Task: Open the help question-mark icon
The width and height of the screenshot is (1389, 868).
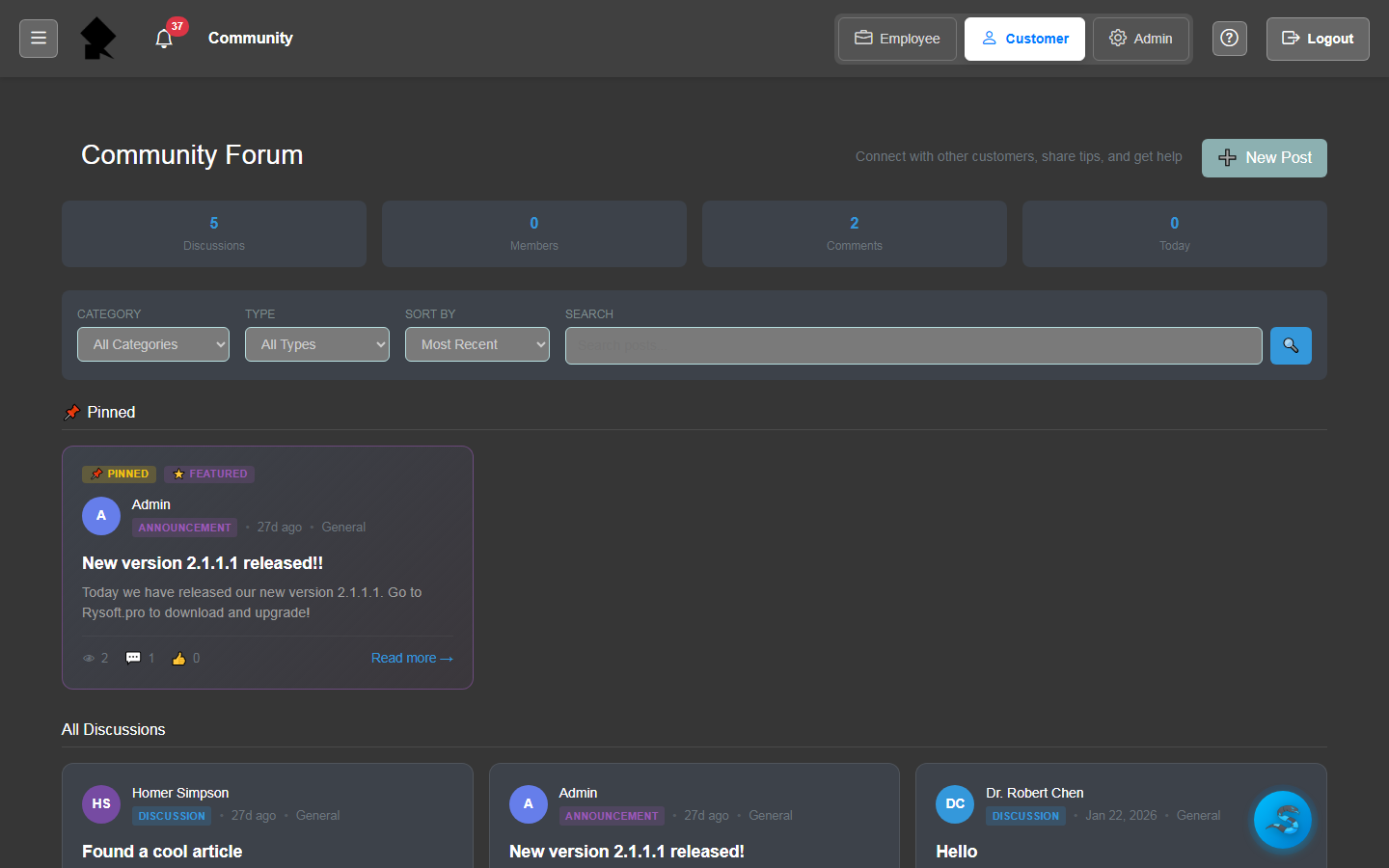Action: [1229, 38]
